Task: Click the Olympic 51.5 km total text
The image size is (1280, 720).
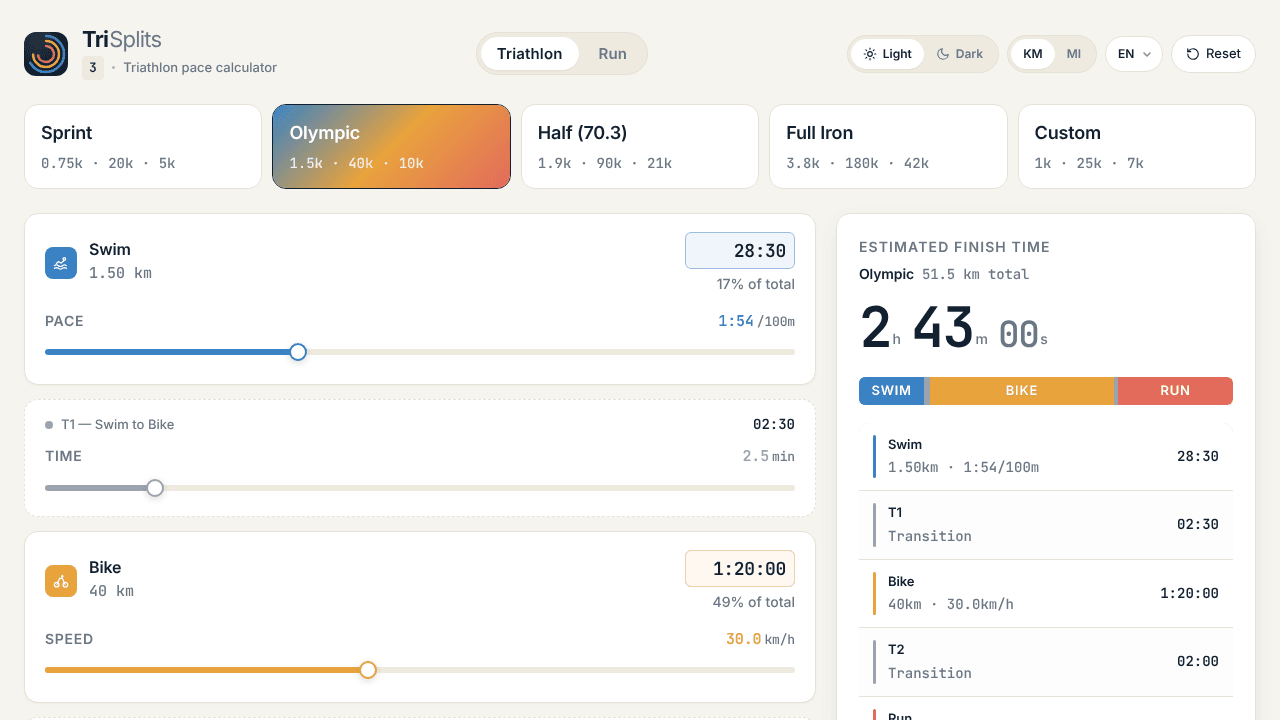Action: (944, 274)
